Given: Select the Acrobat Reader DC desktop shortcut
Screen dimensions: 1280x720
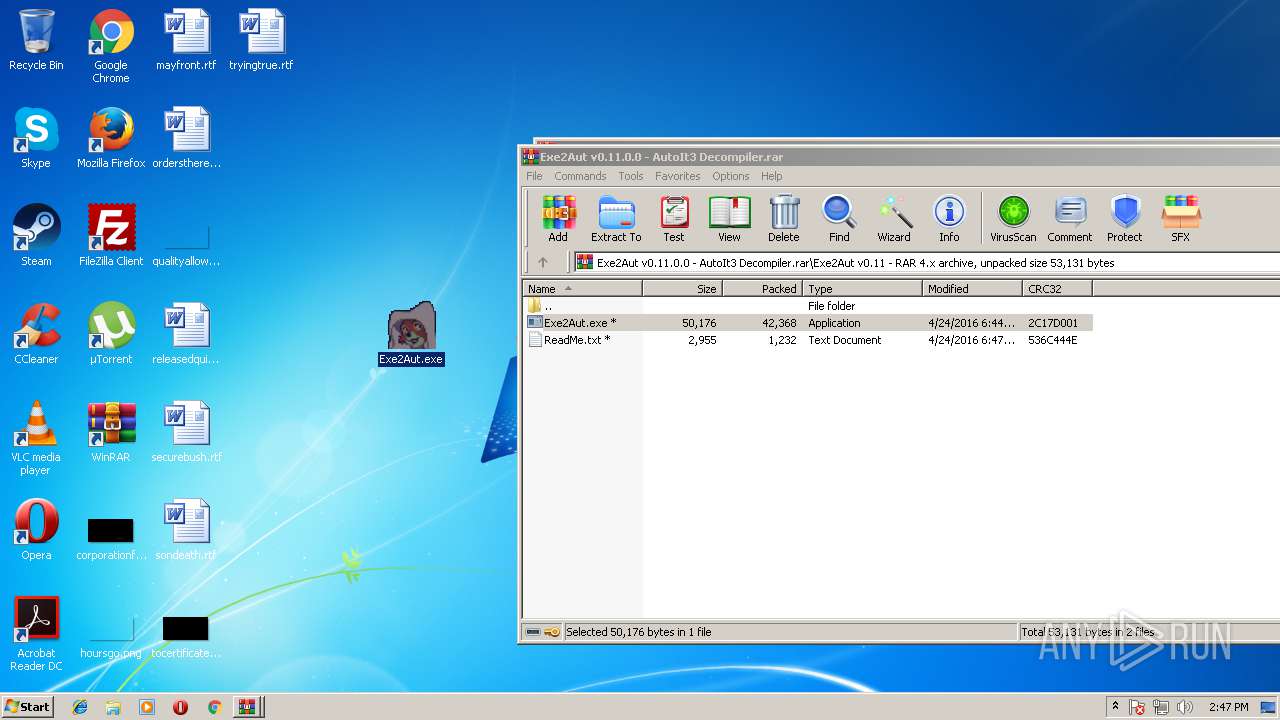Looking at the screenshot, I should (x=36, y=634).
